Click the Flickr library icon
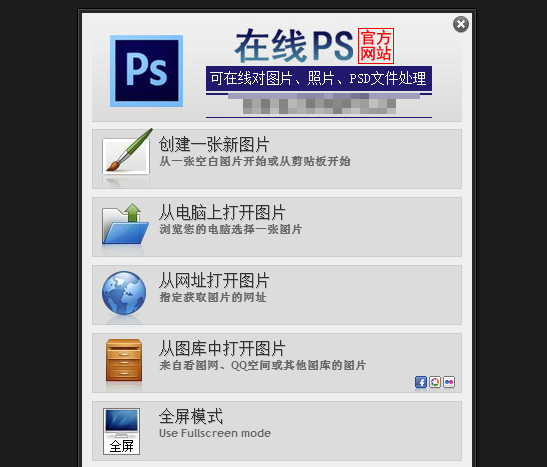This screenshot has width=547, height=467. point(449,382)
